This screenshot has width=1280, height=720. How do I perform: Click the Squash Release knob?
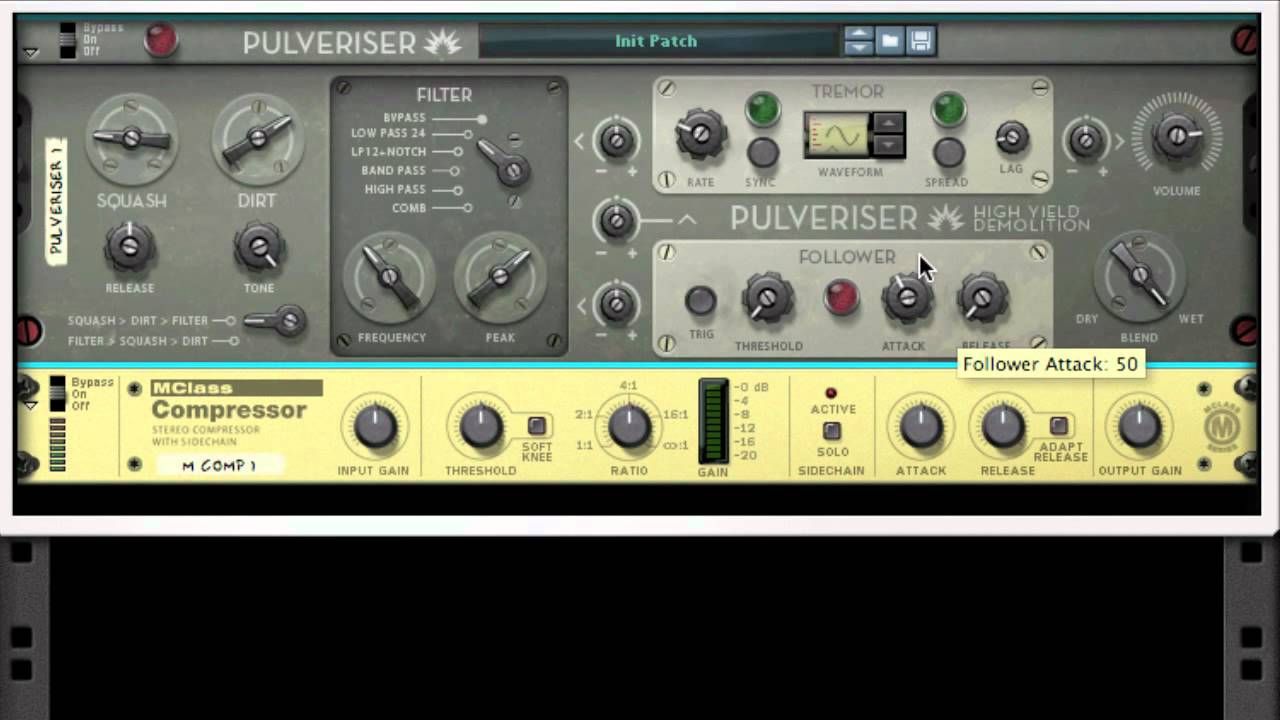[x=129, y=247]
